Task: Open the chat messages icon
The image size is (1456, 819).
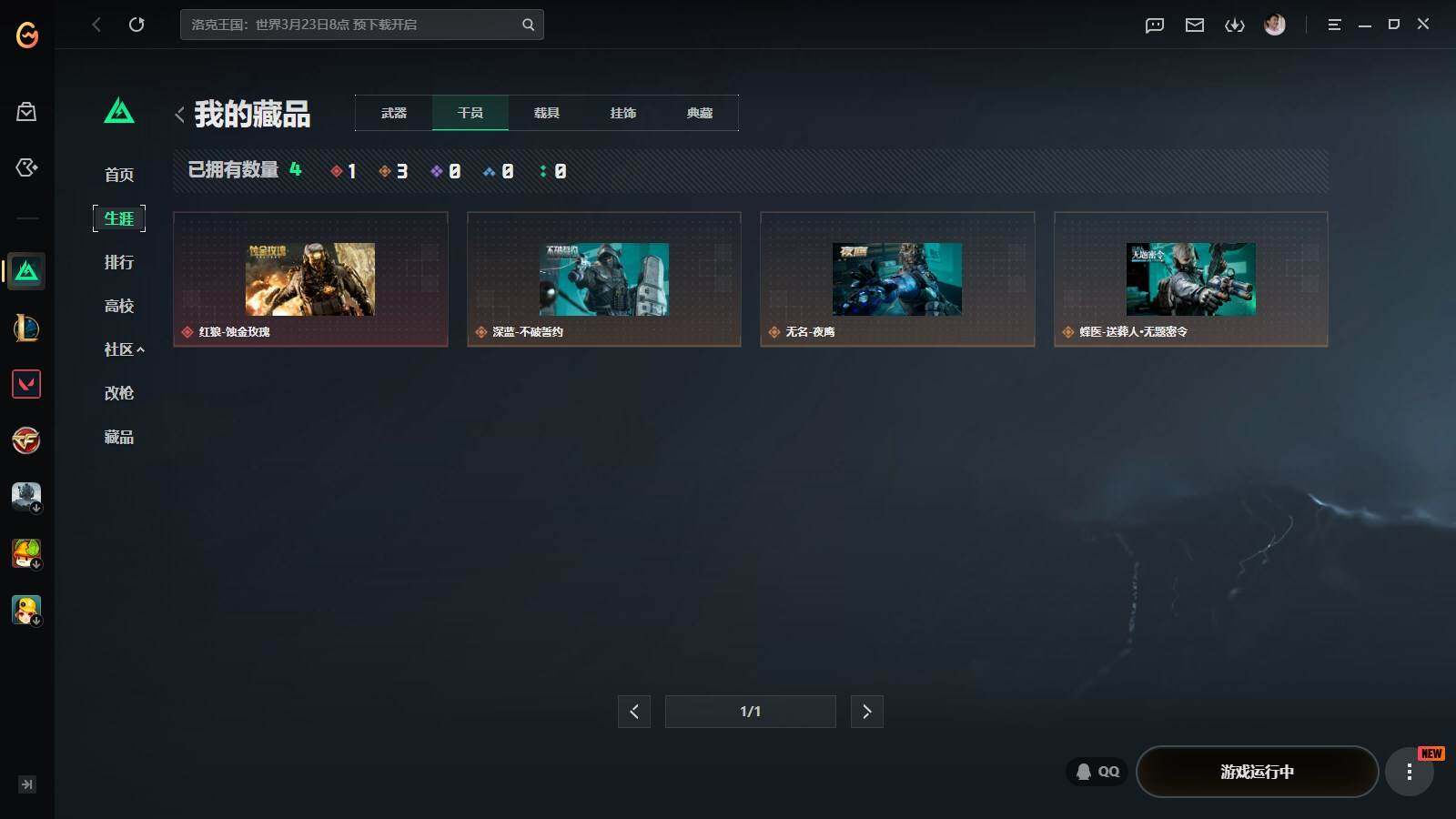Action: 1155,25
